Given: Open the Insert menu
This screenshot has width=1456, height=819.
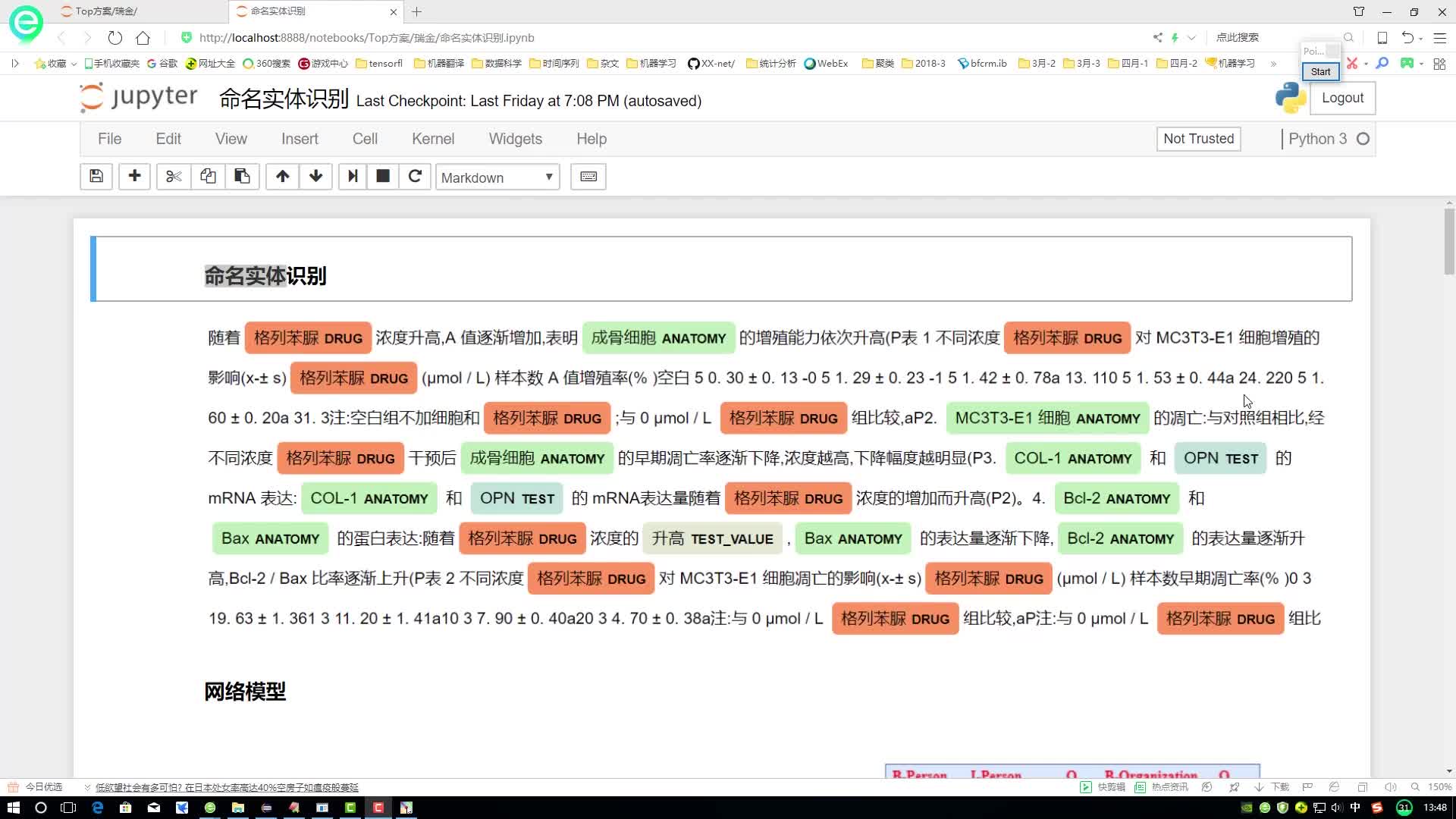Looking at the screenshot, I should tap(300, 139).
